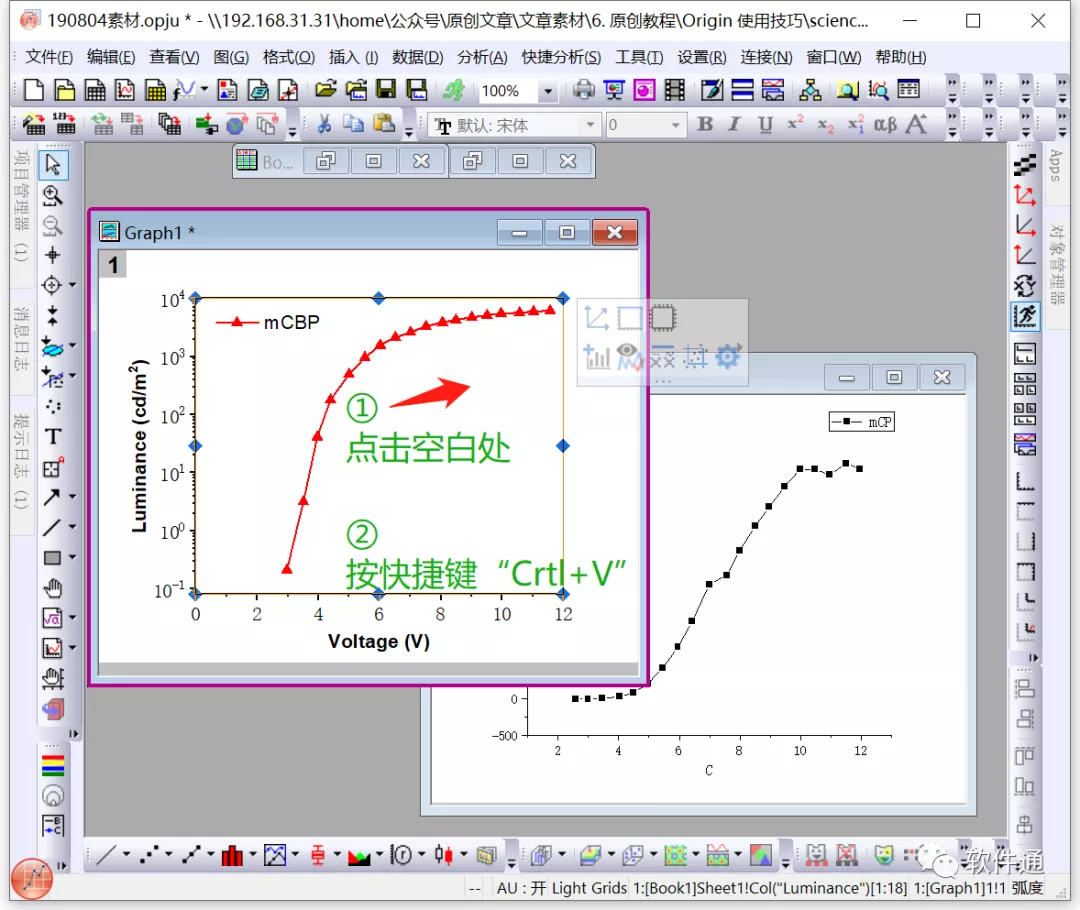1080x910 pixels.
Task: Select the Text tool (T)
Action: point(52,437)
